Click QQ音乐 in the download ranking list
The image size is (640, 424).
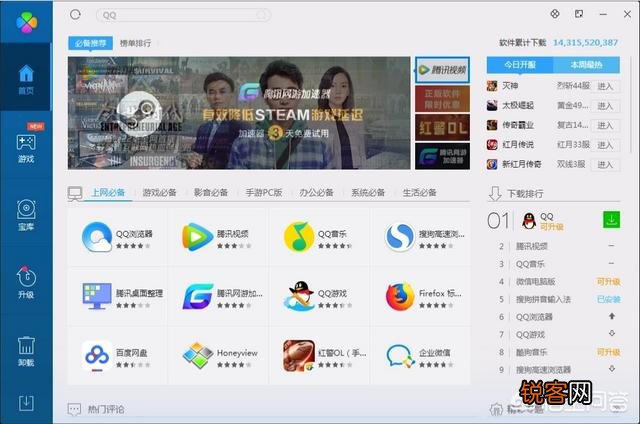(530, 264)
